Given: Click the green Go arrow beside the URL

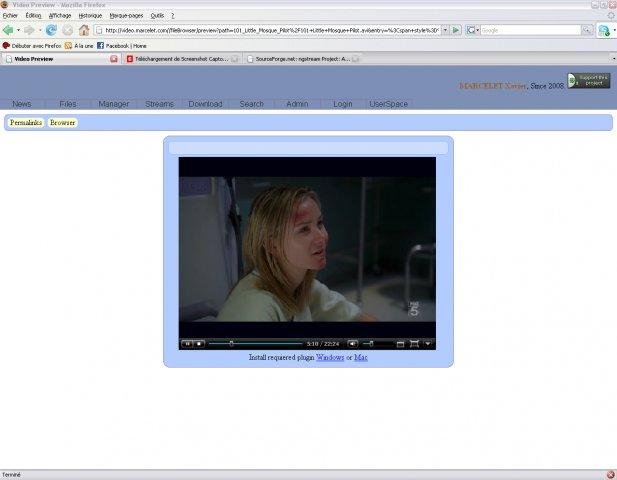Looking at the screenshot, I should pos(456,30).
